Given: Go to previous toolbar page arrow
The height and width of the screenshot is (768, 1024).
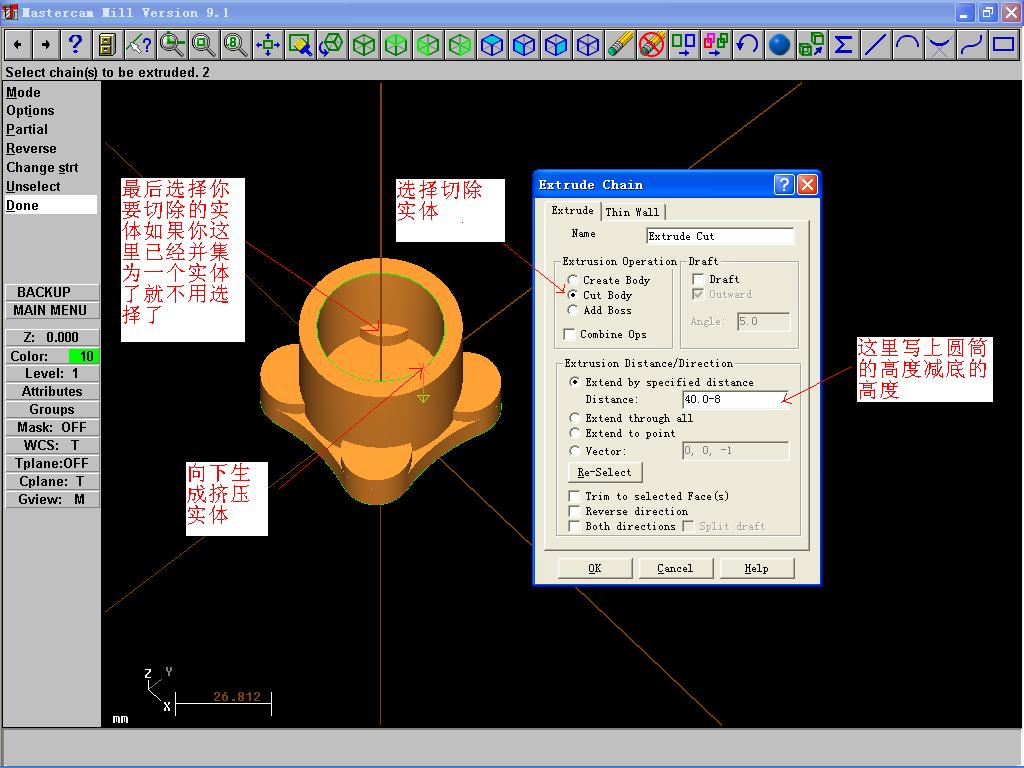Looking at the screenshot, I should pyautogui.click(x=18, y=45).
